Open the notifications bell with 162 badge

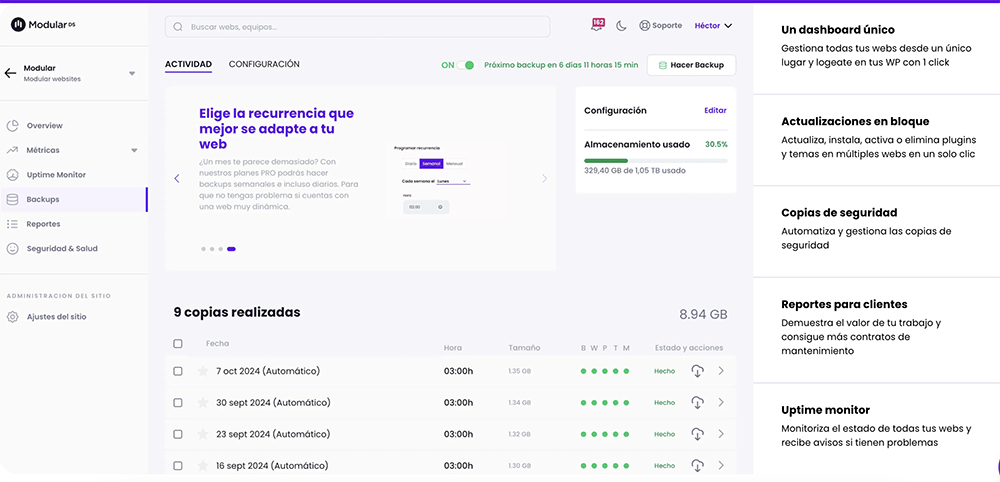[598, 25]
